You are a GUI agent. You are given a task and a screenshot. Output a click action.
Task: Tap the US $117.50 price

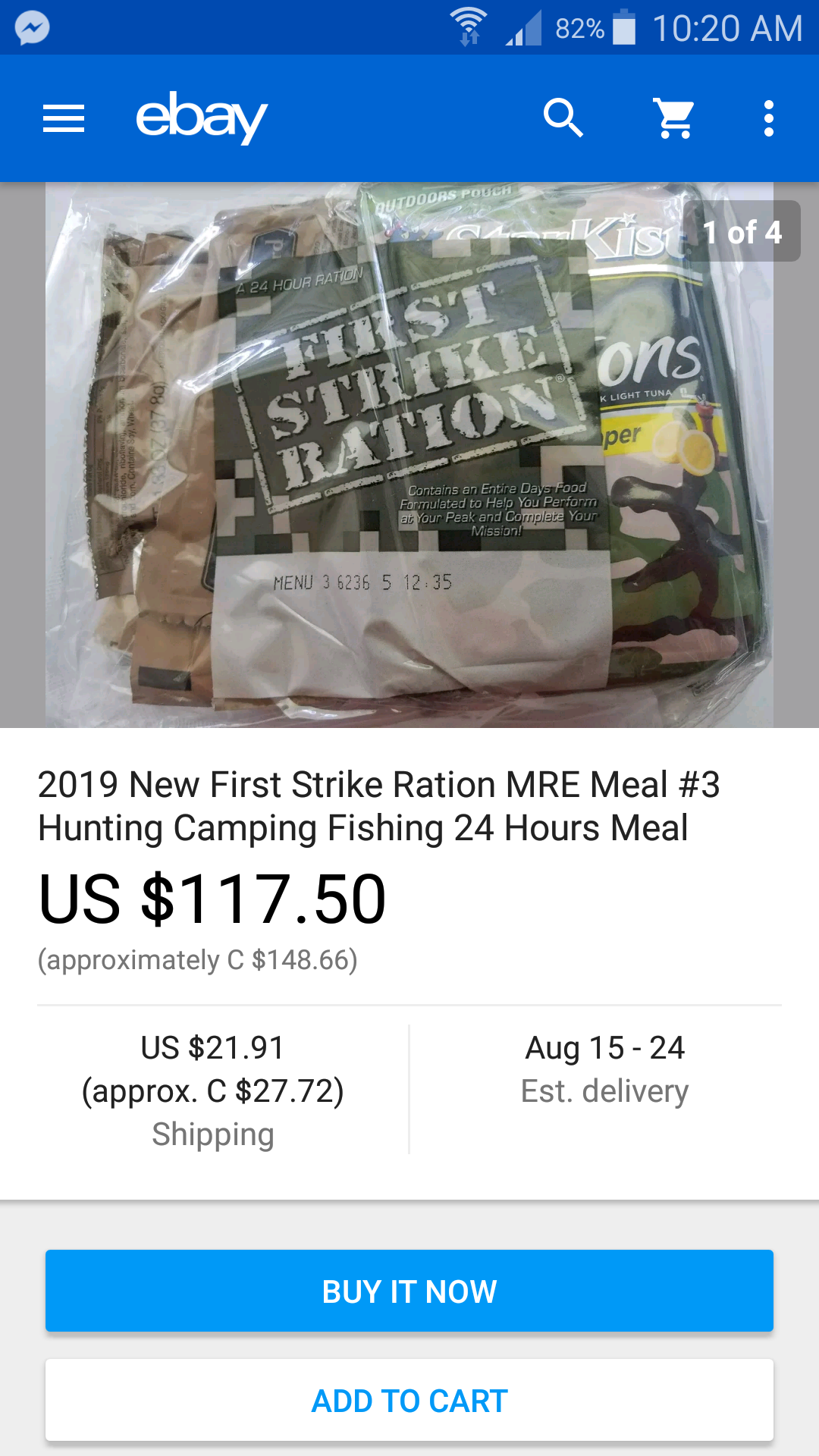pyautogui.click(x=212, y=899)
